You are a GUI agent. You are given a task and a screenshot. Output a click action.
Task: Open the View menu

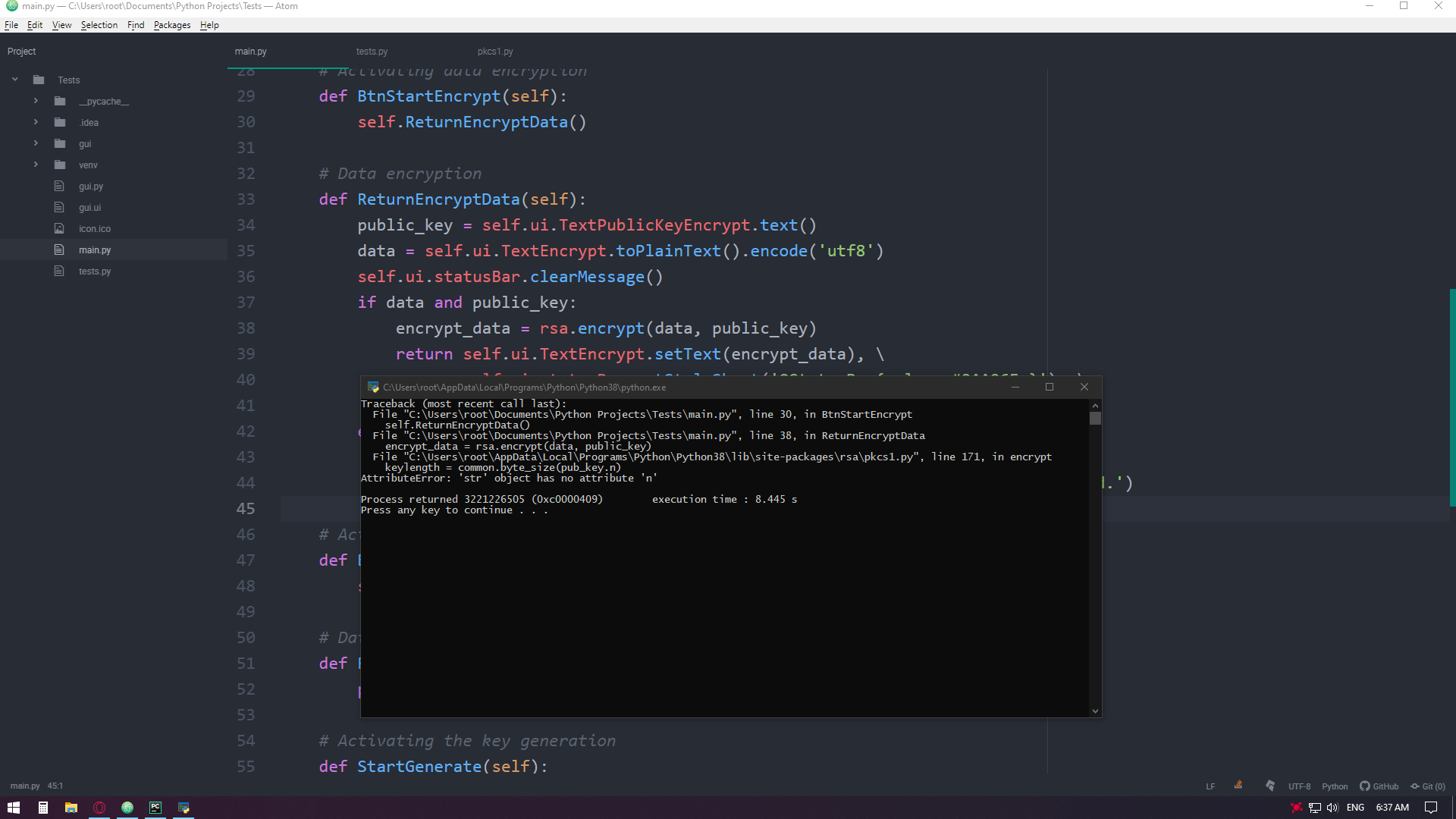(x=61, y=25)
